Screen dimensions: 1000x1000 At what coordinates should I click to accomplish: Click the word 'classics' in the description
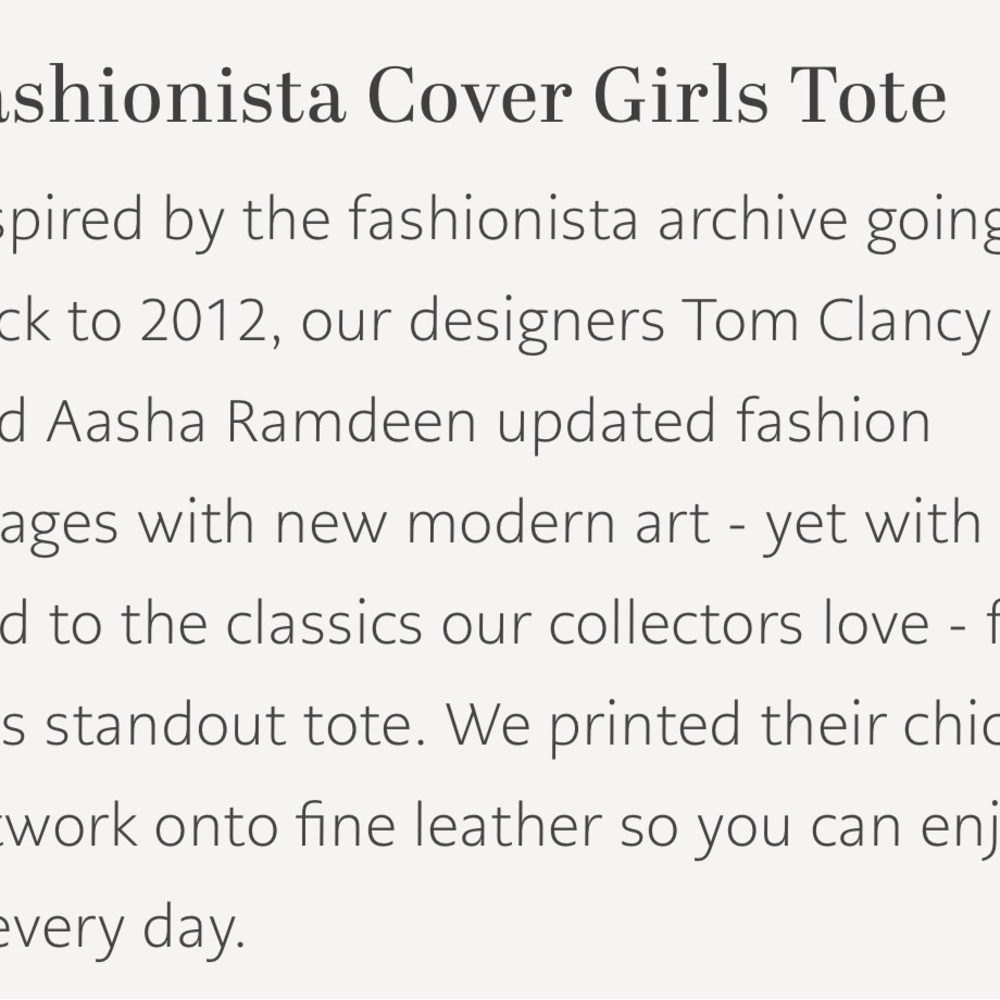pos(324,622)
